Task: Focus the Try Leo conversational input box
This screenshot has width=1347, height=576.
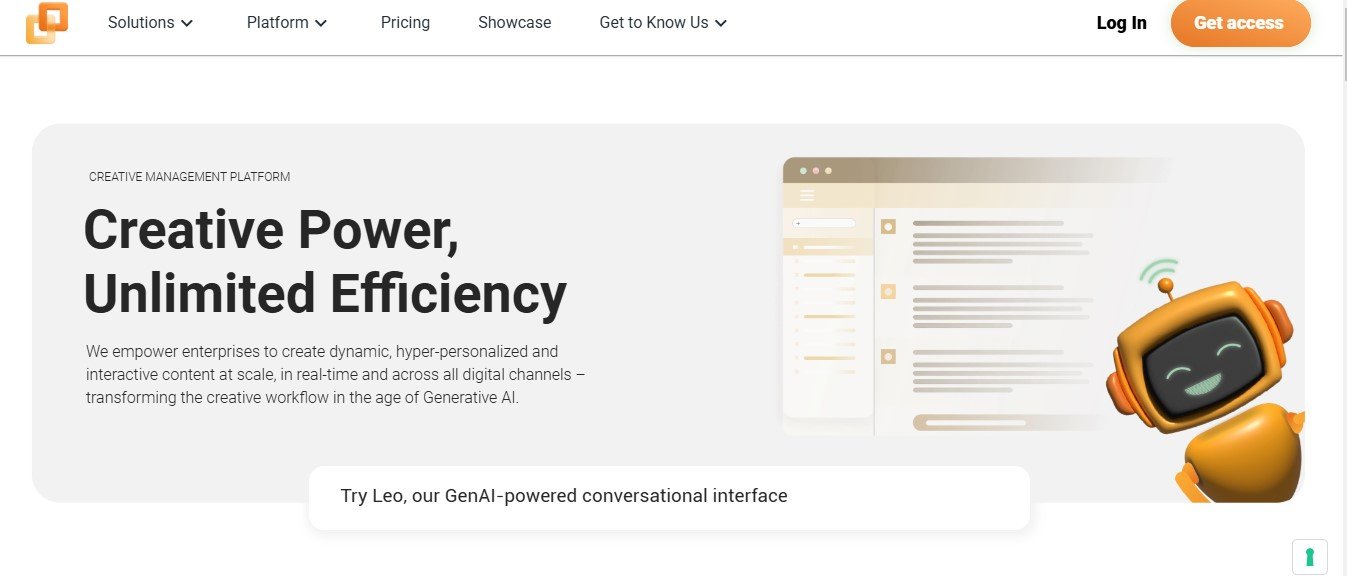Action: click(668, 497)
